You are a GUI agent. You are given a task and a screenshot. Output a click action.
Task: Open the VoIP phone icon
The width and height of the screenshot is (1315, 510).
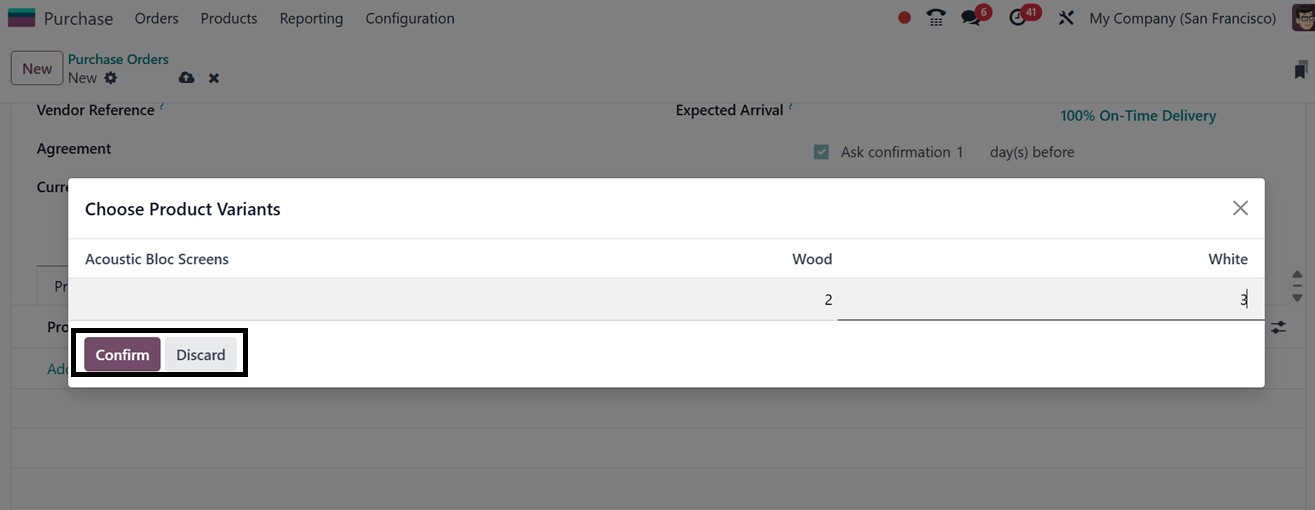[936, 18]
